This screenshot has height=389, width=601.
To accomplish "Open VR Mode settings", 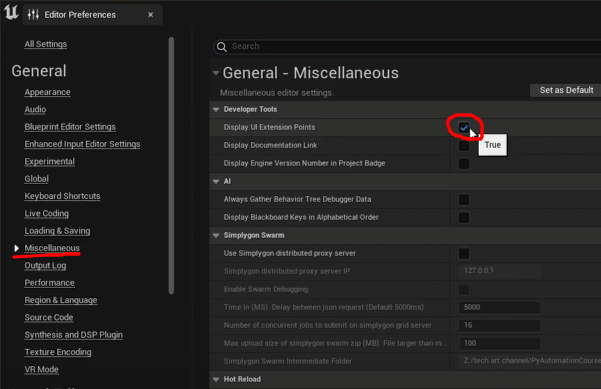I will point(41,369).
